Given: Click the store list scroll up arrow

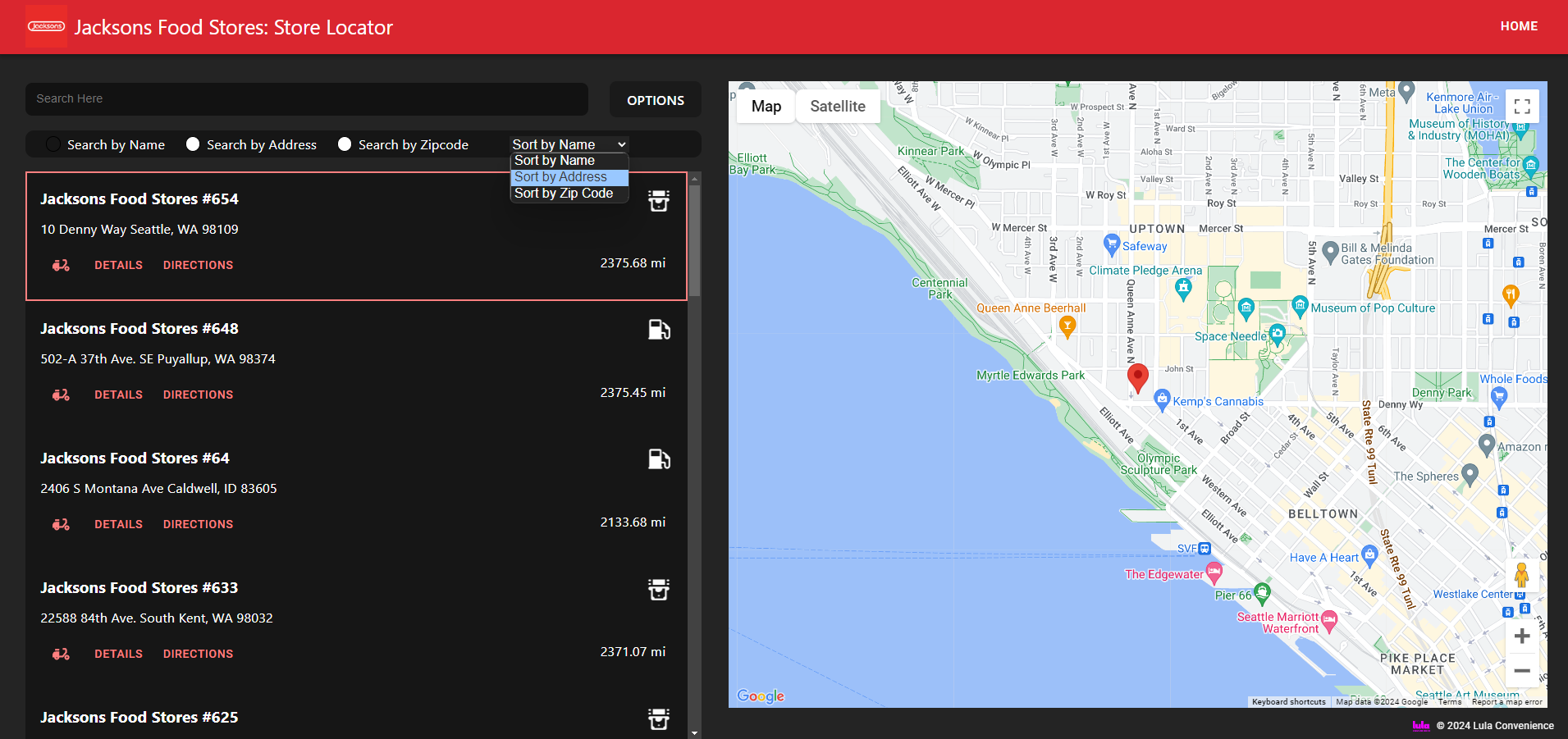Looking at the screenshot, I should 695,178.
